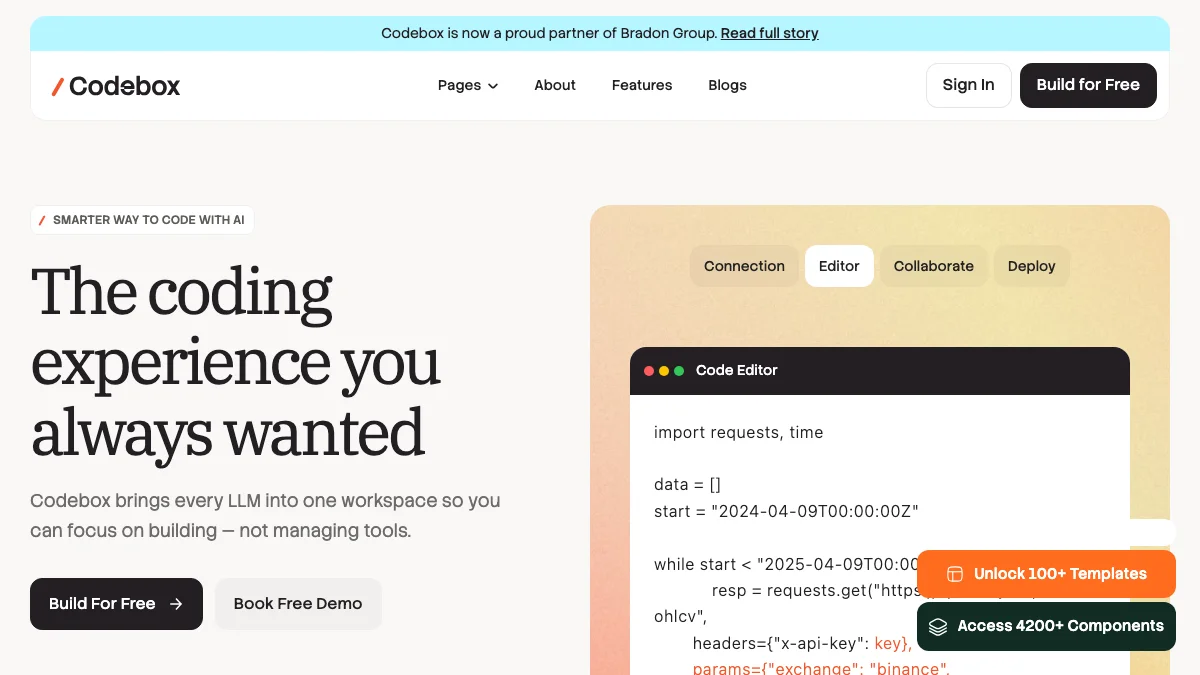Click the arrow icon in Build For Free
This screenshot has width=1200, height=675.
[x=176, y=604]
